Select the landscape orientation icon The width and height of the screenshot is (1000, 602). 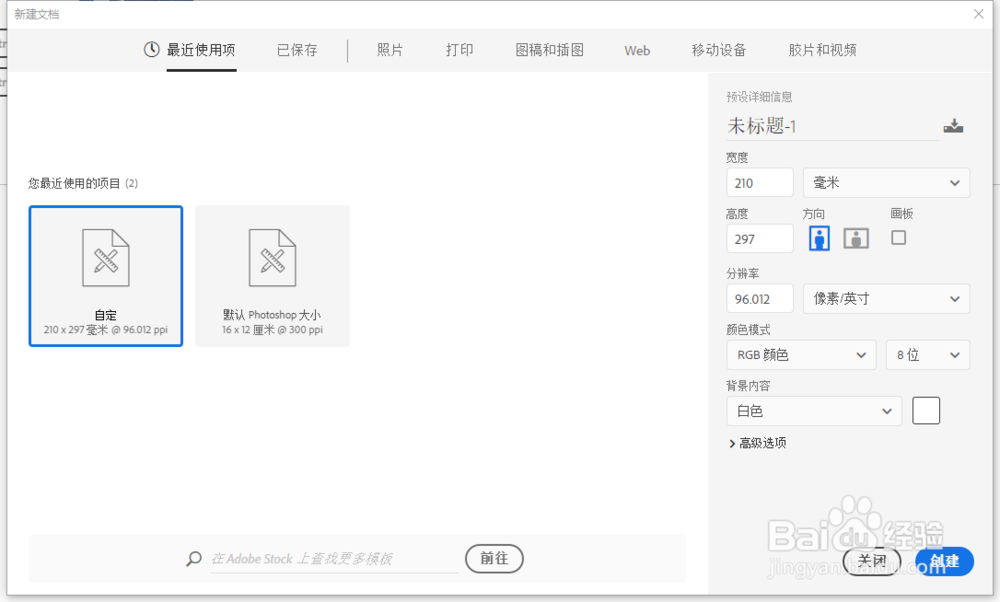pos(855,238)
